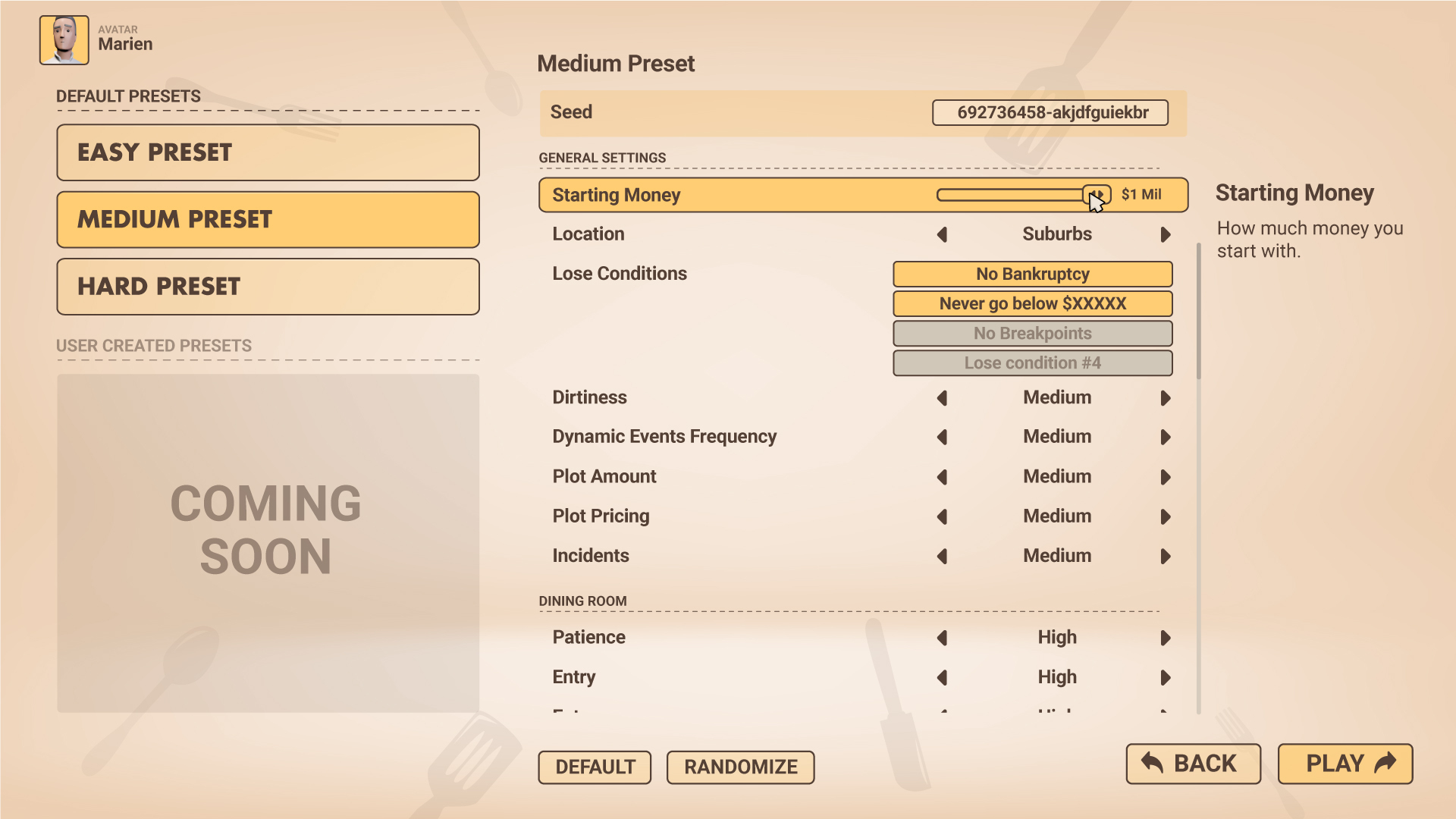This screenshot has width=1456, height=819.
Task: Increase Plot Amount with right arrow
Action: pyautogui.click(x=1166, y=477)
